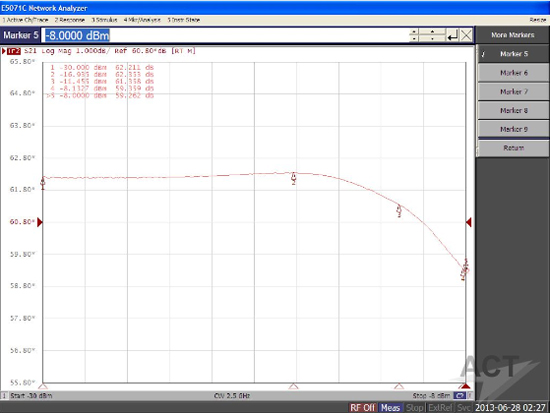Select marker 2 triangle on the stimulus axis
Viewport: 550px width, 413px height.
pos(294,386)
